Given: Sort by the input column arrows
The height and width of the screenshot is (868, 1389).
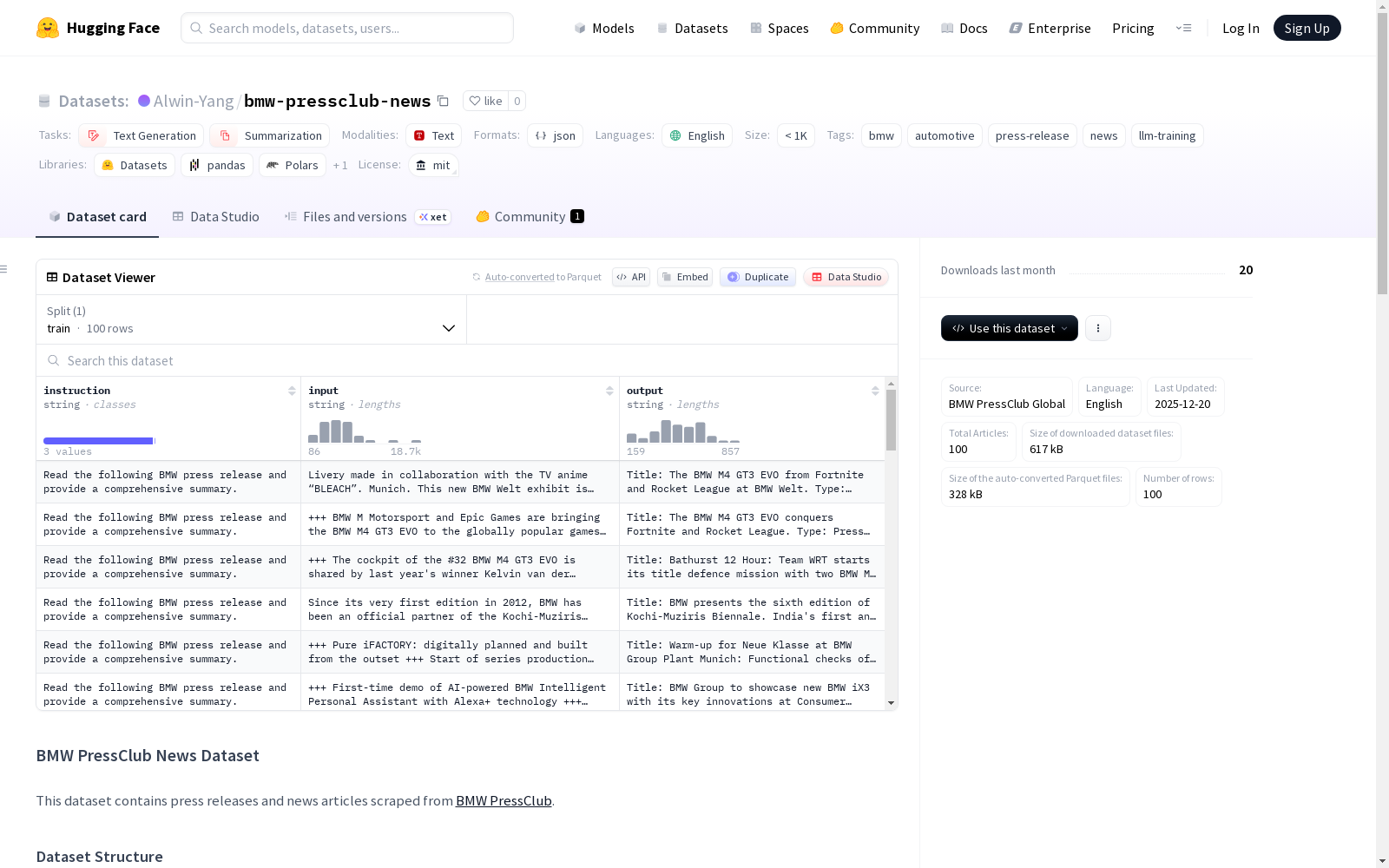Looking at the screenshot, I should 609,391.
